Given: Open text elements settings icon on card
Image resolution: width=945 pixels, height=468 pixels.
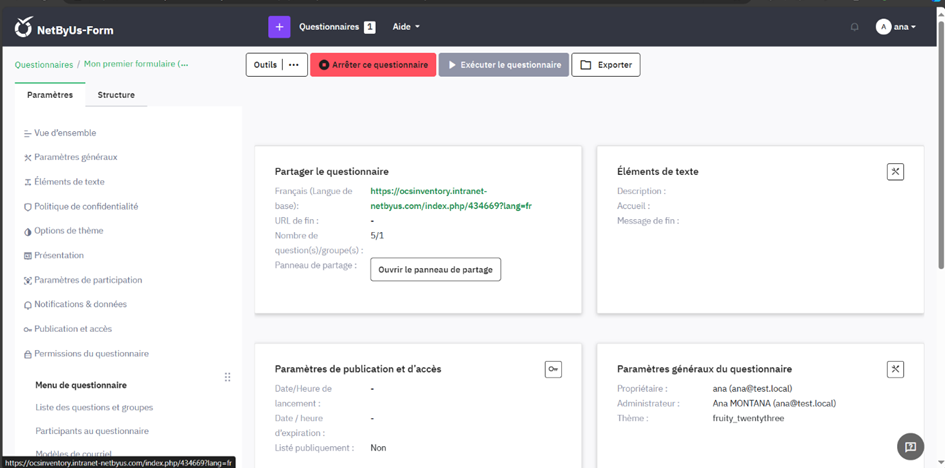Looking at the screenshot, I should [895, 172].
